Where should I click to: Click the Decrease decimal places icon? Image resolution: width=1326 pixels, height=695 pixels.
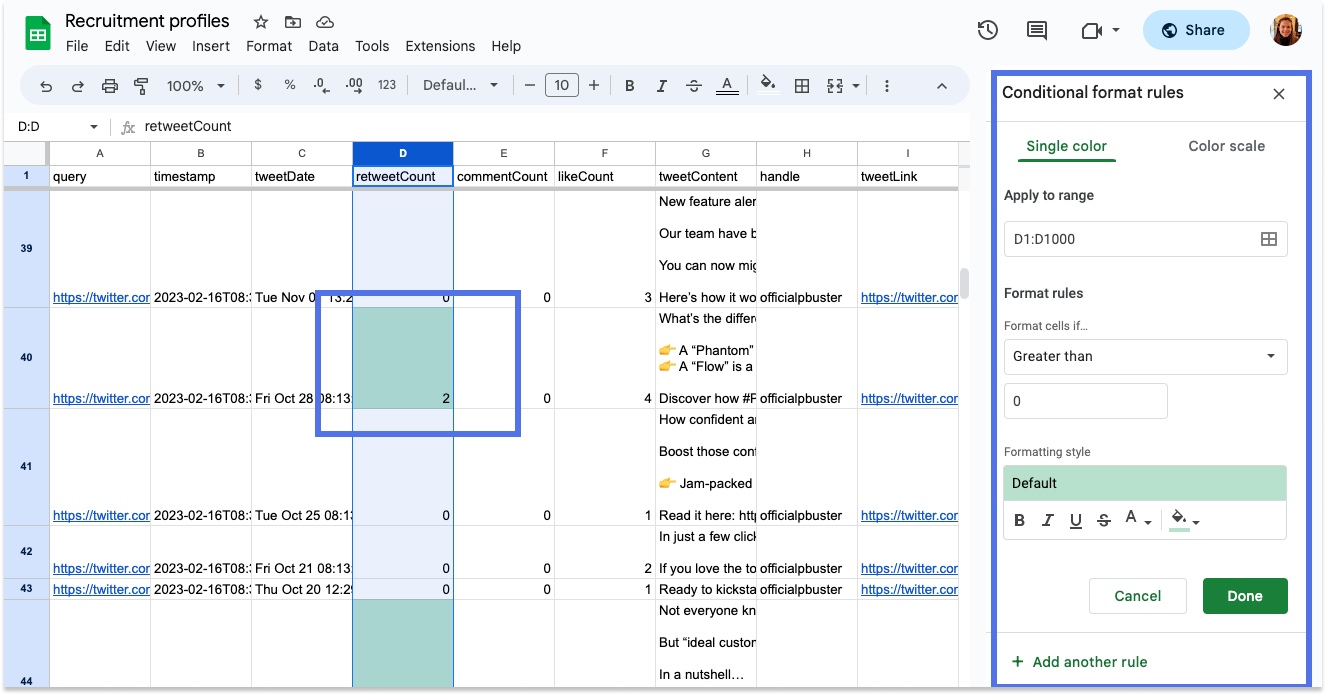320,85
